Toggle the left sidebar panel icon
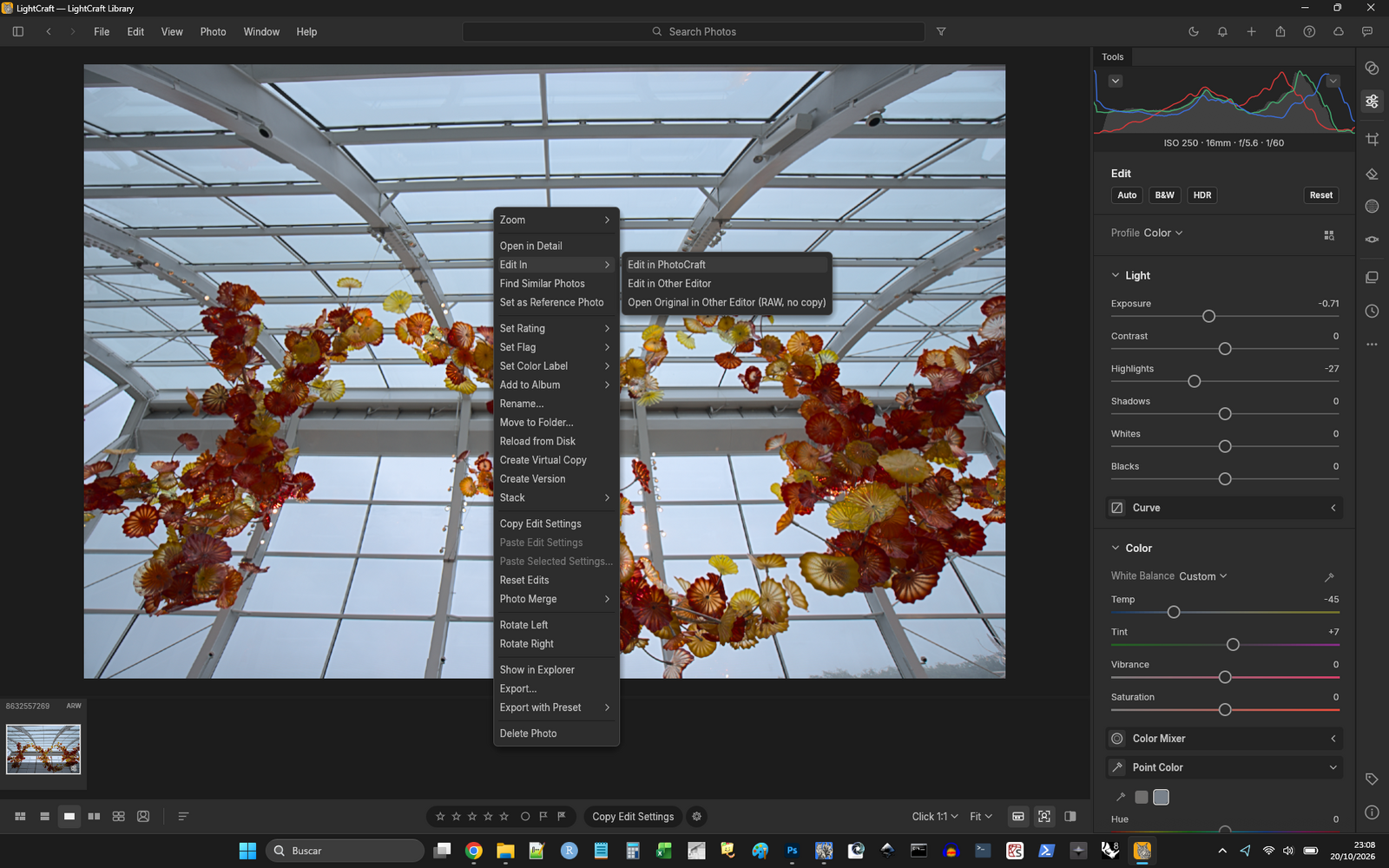This screenshot has height=868, width=1389. pyautogui.click(x=17, y=31)
